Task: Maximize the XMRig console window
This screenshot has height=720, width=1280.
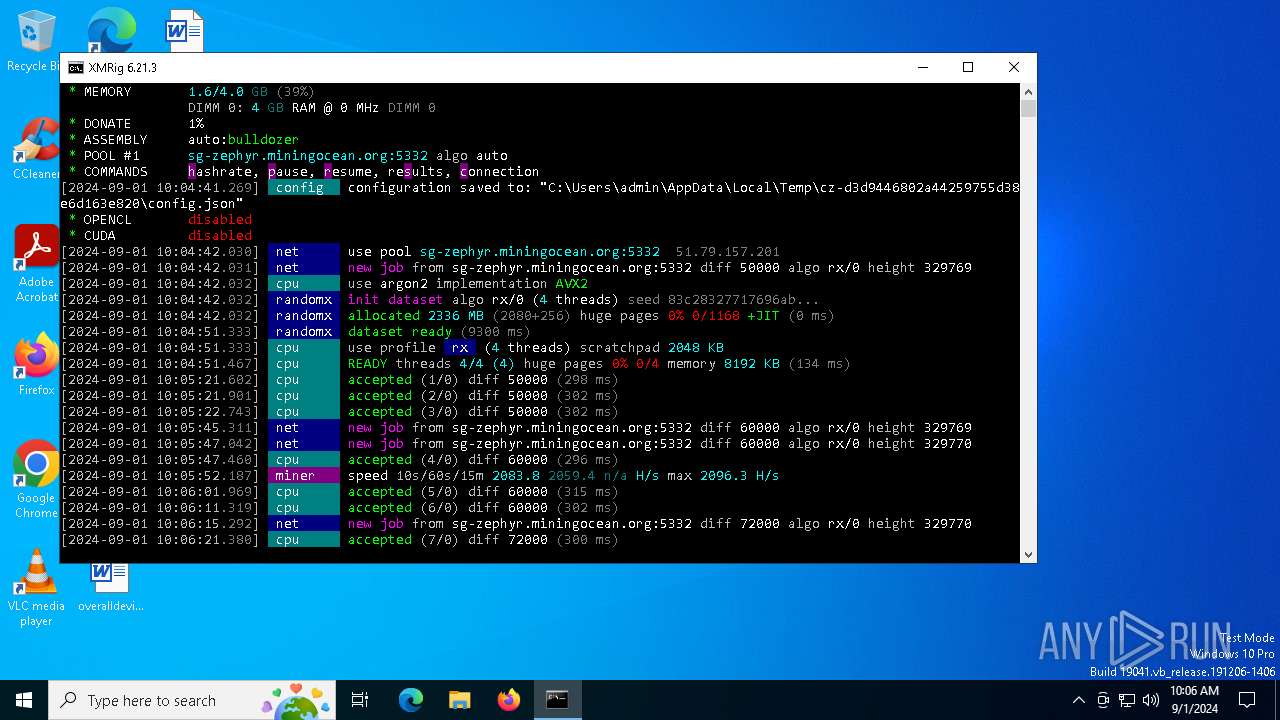Action: (x=967, y=68)
